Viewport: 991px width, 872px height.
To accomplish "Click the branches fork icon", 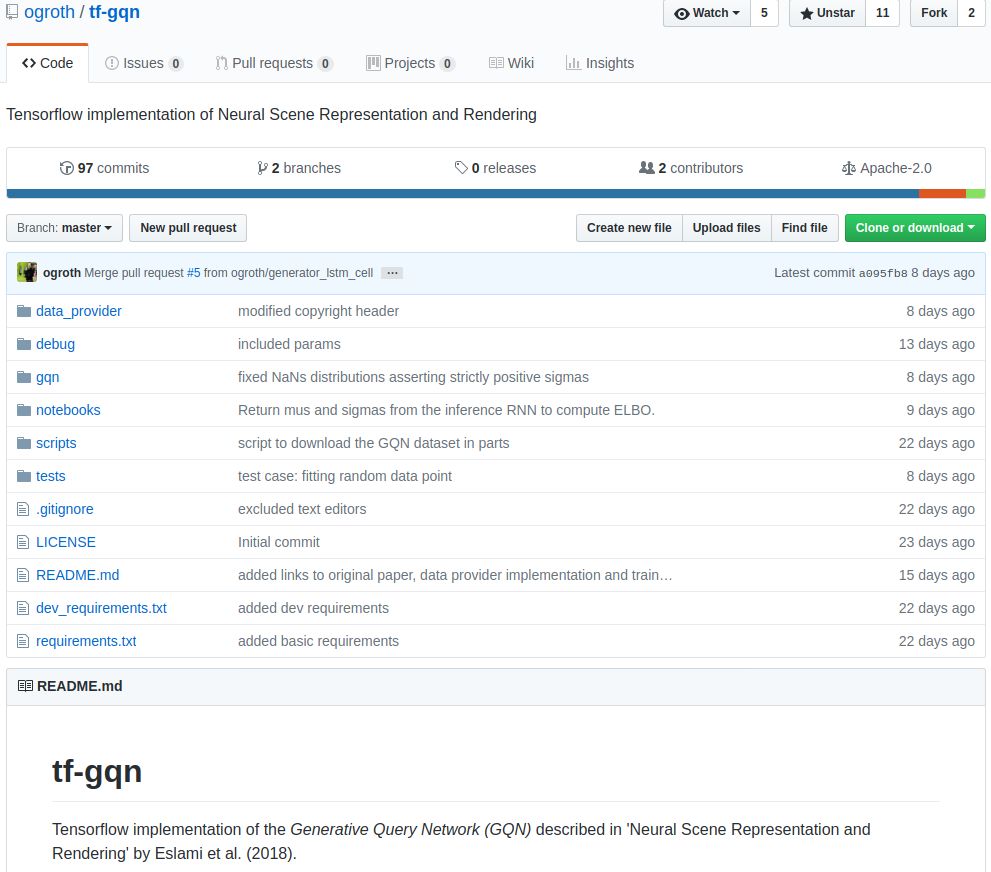I will 262,168.
